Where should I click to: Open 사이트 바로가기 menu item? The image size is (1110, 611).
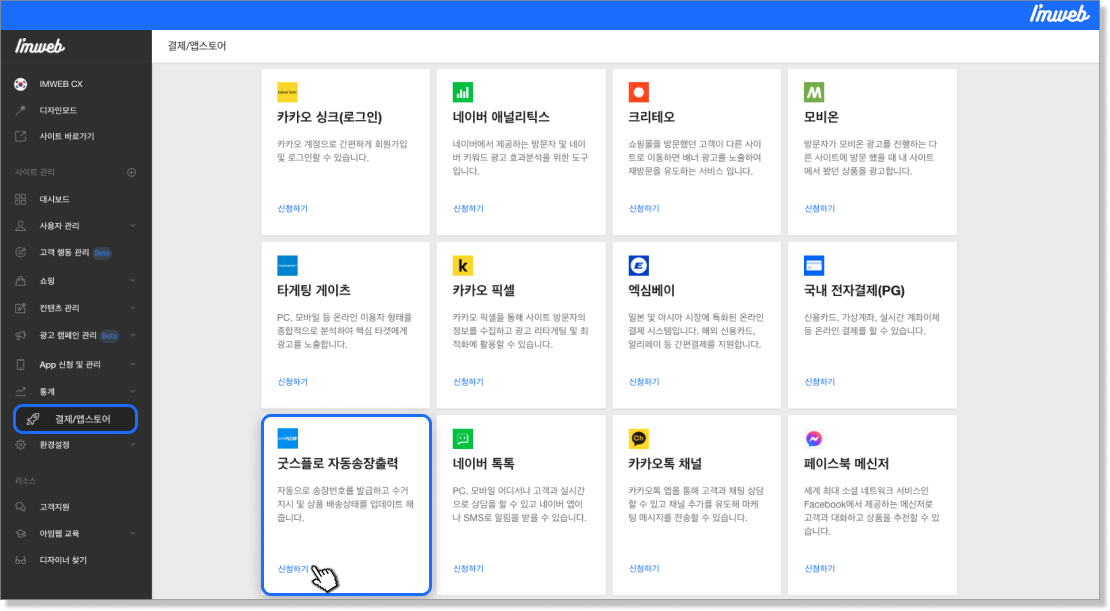tap(67, 136)
